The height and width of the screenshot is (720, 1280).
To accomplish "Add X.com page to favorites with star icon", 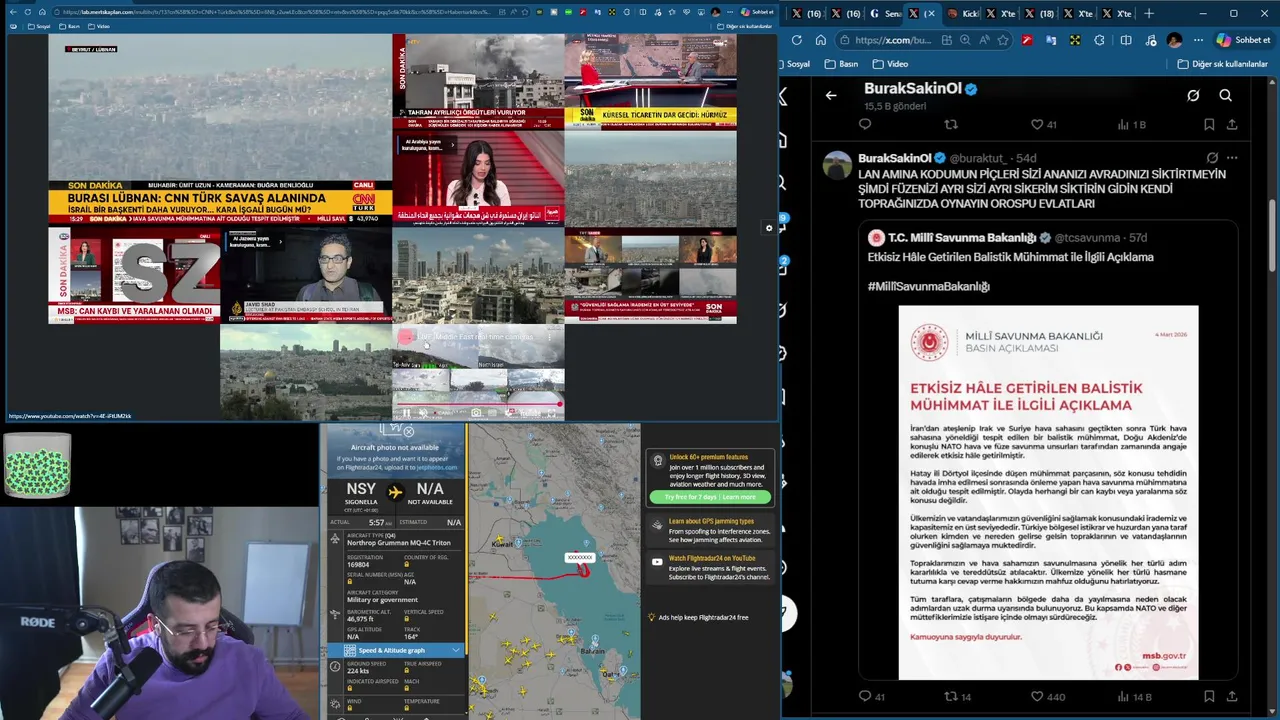I will click(1003, 40).
